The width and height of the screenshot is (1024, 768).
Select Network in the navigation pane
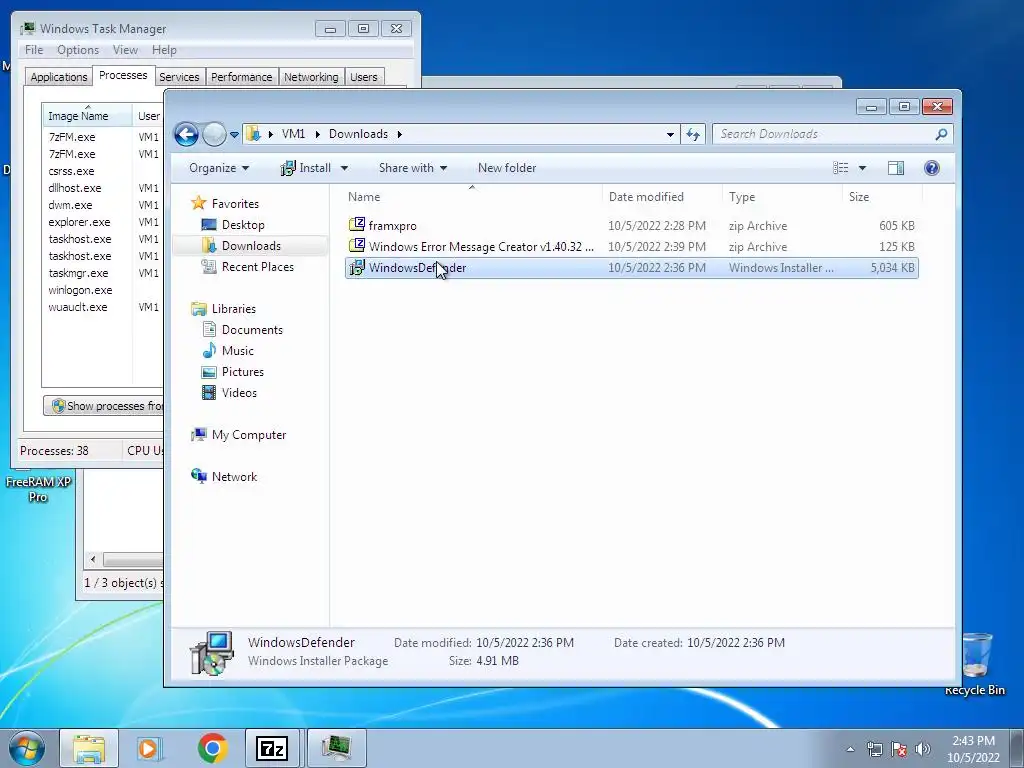pyautogui.click(x=234, y=477)
